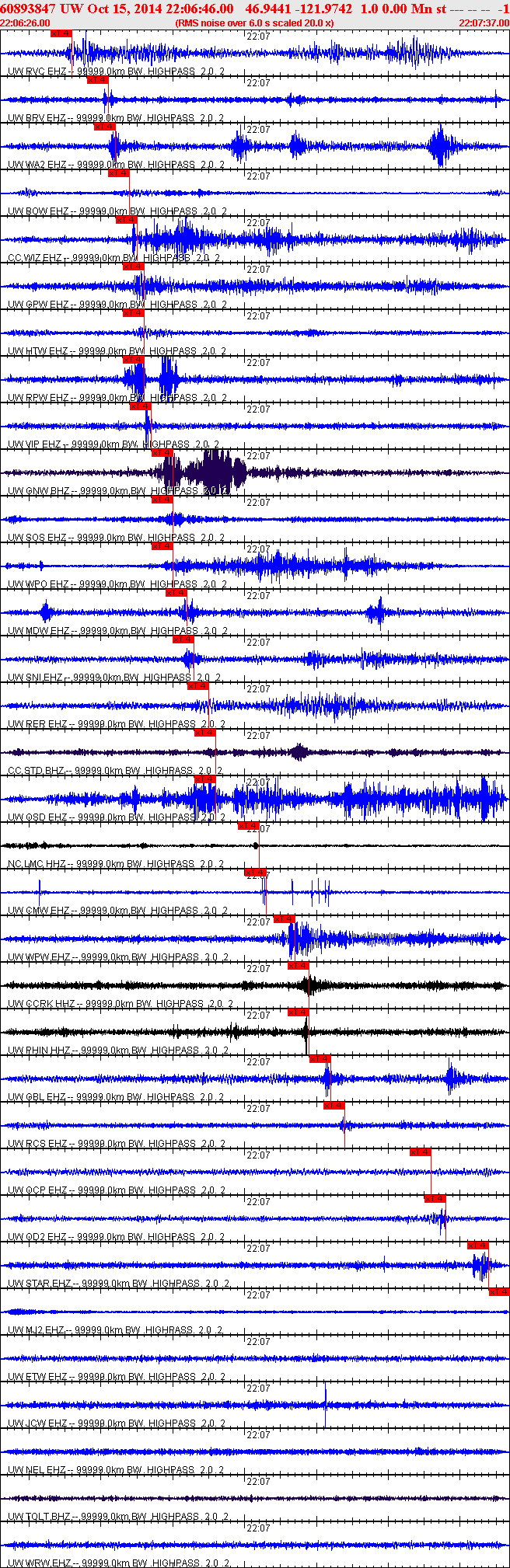Select the red pick marker on OD2 trace
Image resolution: width=510 pixels, height=1568 pixels.
pos(435,1199)
